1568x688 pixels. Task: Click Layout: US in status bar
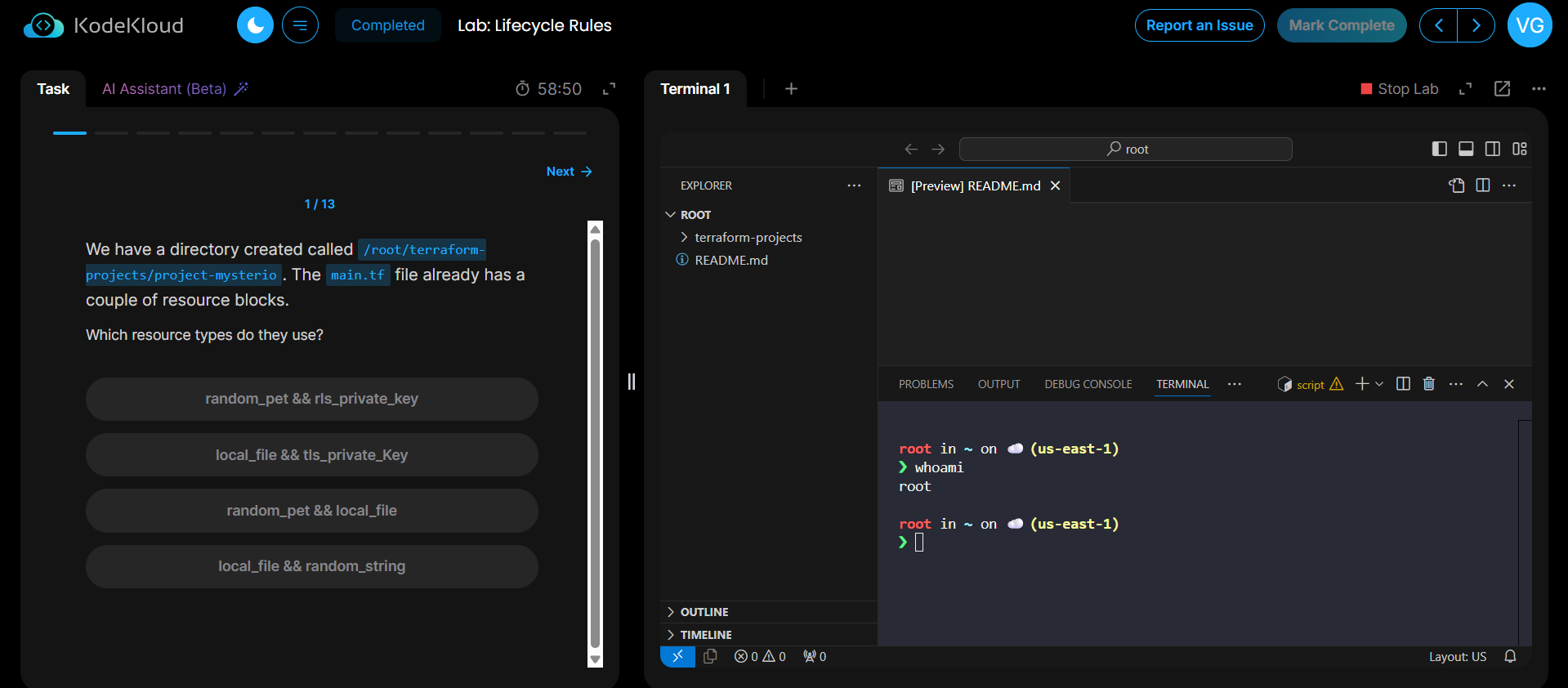click(x=1457, y=656)
